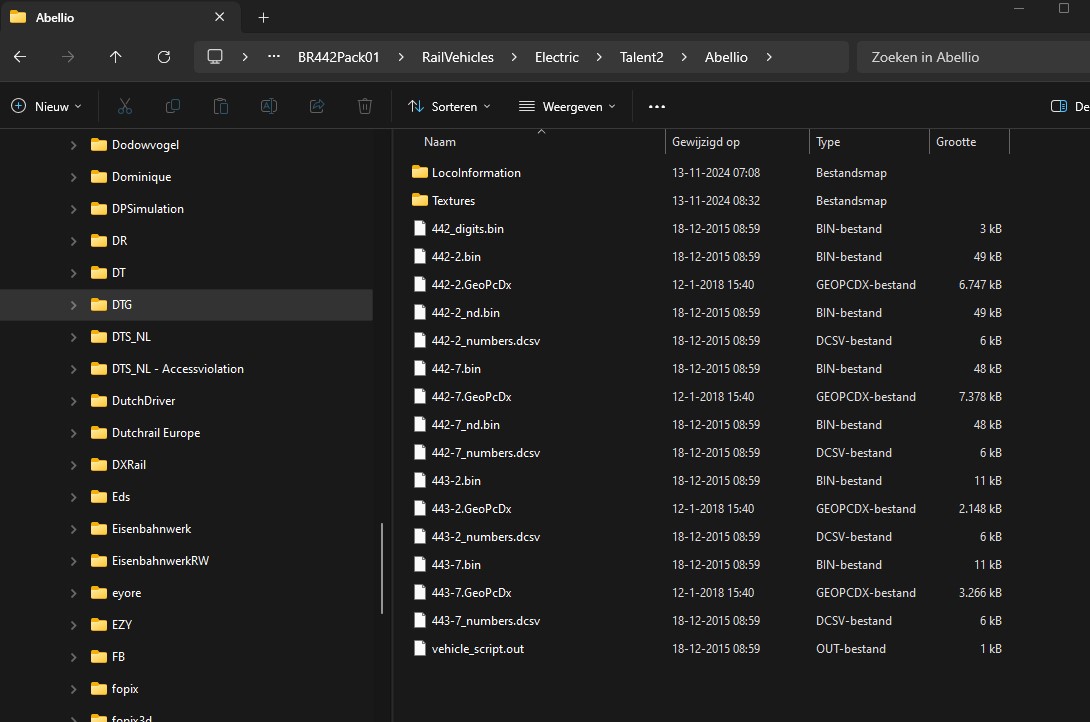This screenshot has width=1090, height=722.
Task: Go to RailVehicles in address bar
Action: (x=457, y=57)
